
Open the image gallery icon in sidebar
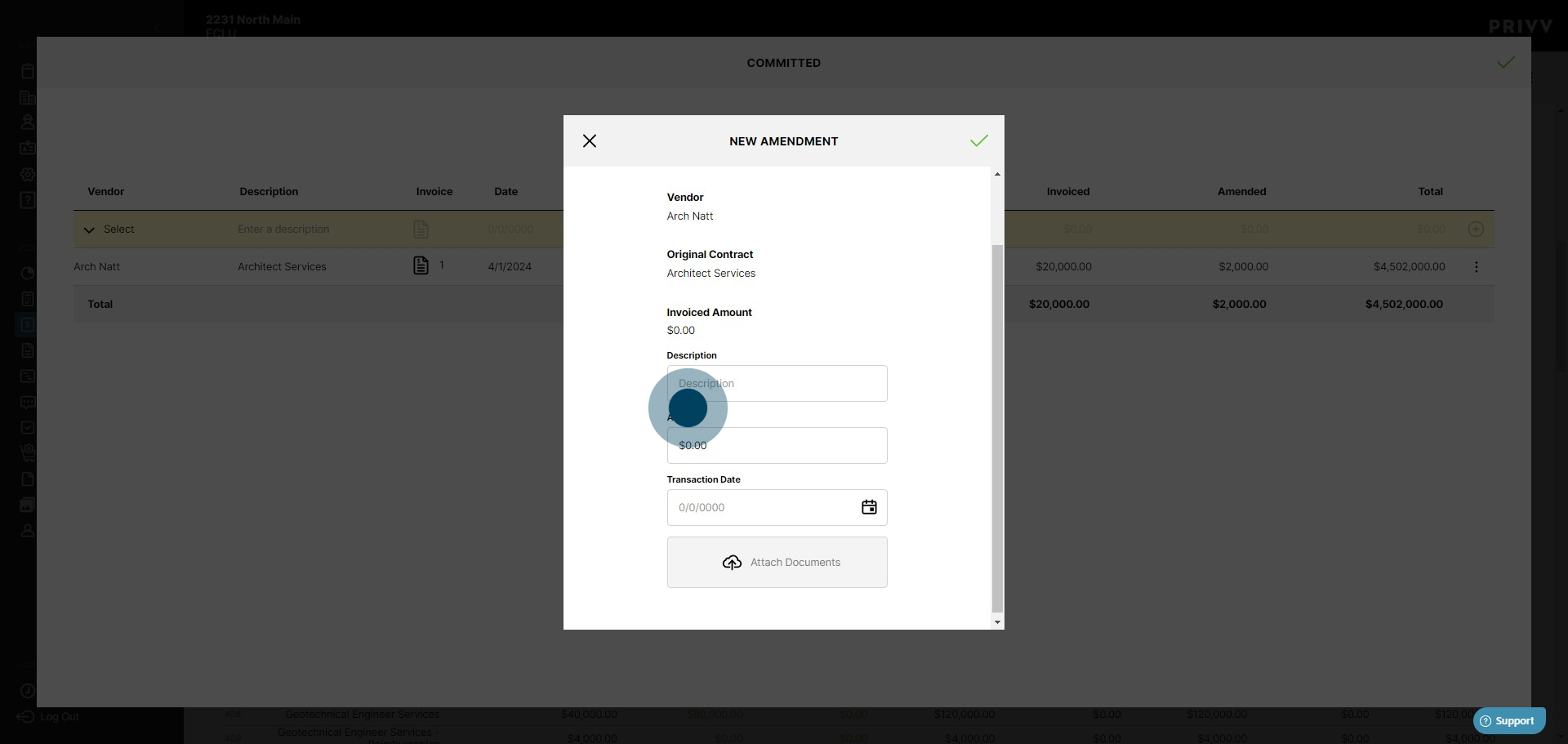point(28,505)
